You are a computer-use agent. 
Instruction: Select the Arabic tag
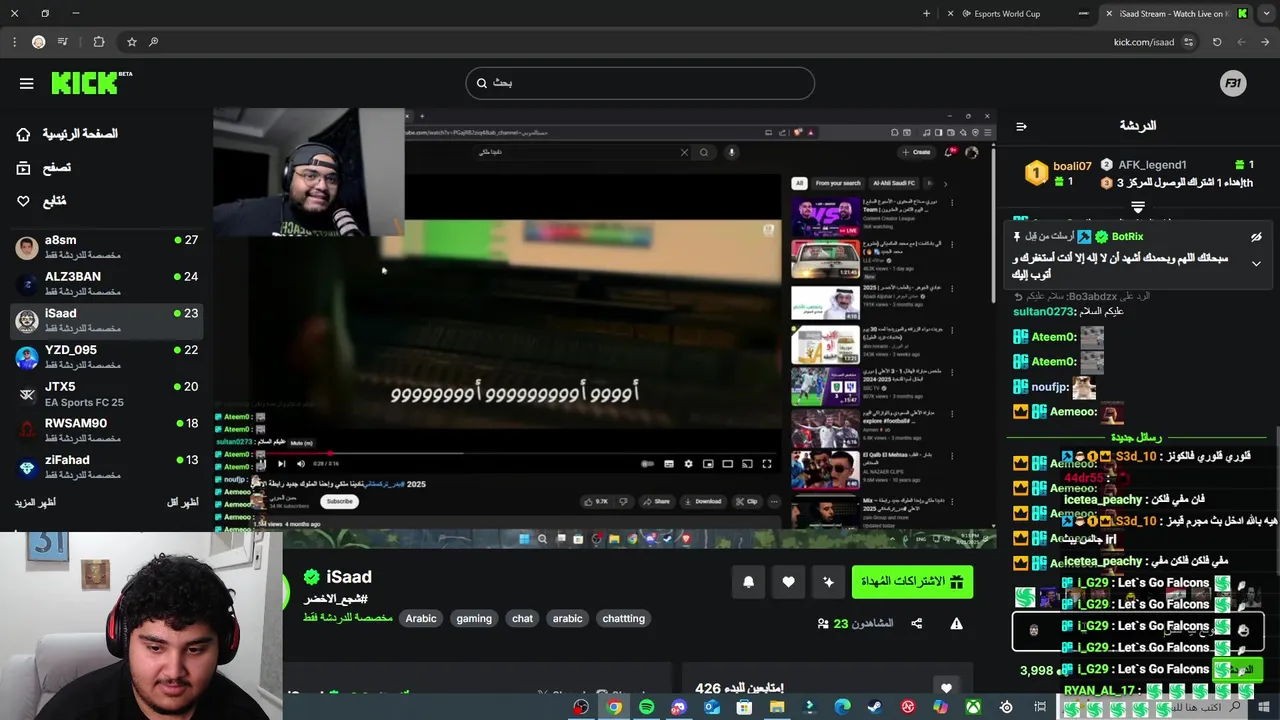421,619
